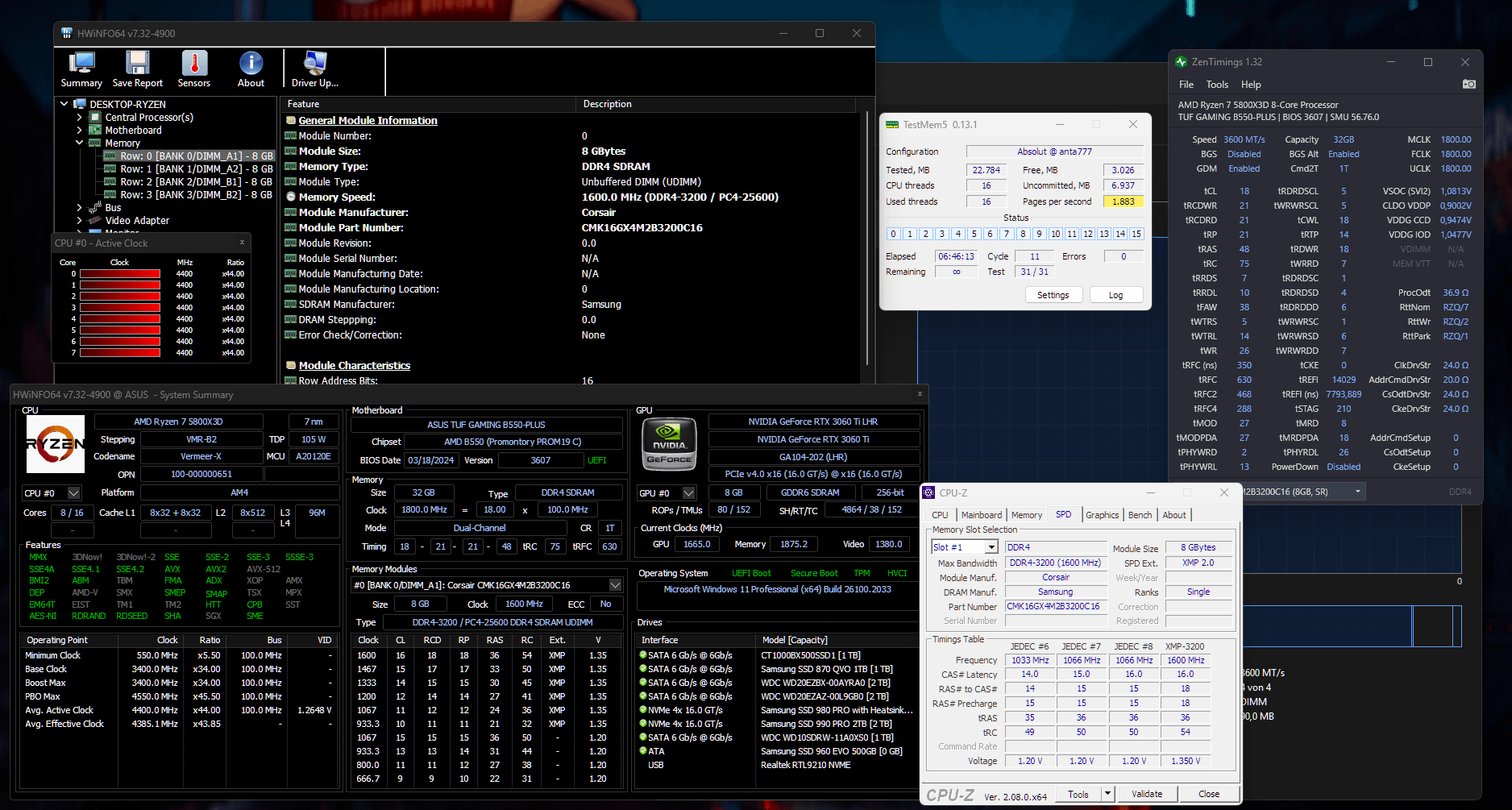Switch to the Graphics tab in CPU-Z
Screen dimensions: 1512x810
(x=1102, y=515)
